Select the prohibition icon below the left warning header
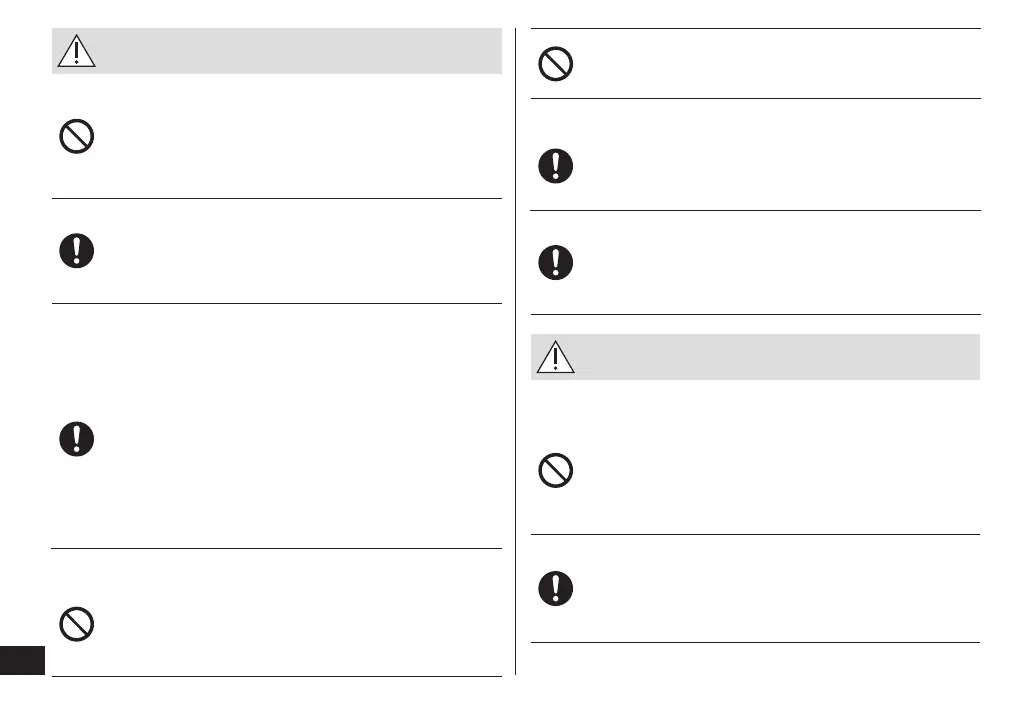The width and height of the screenshot is (1032, 726). 77,136
